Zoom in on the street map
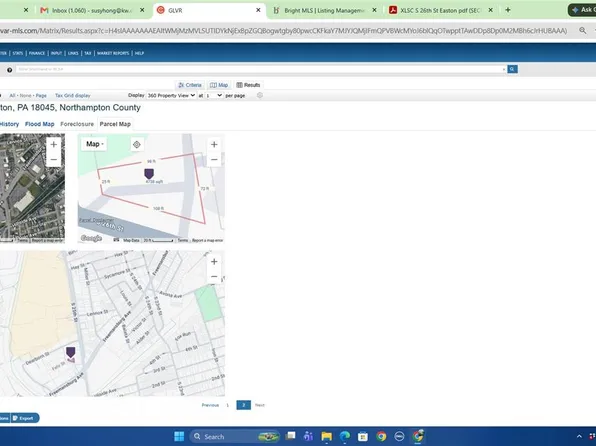The image size is (596, 446). pos(214,262)
